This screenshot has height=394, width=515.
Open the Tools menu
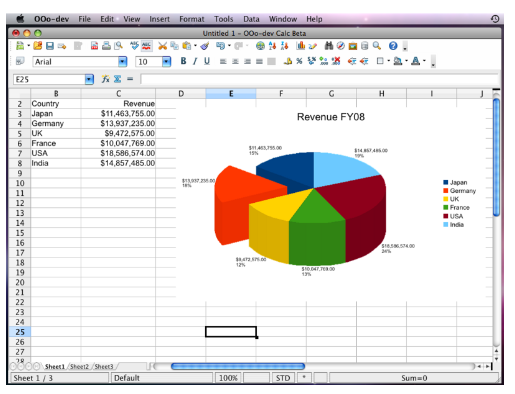pyautogui.click(x=224, y=19)
